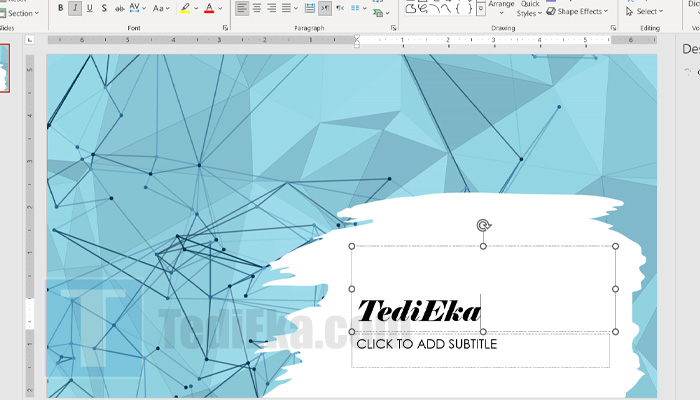Select slide thumbnail in slides pane
This screenshot has height=400, width=700.
click(x=4, y=68)
